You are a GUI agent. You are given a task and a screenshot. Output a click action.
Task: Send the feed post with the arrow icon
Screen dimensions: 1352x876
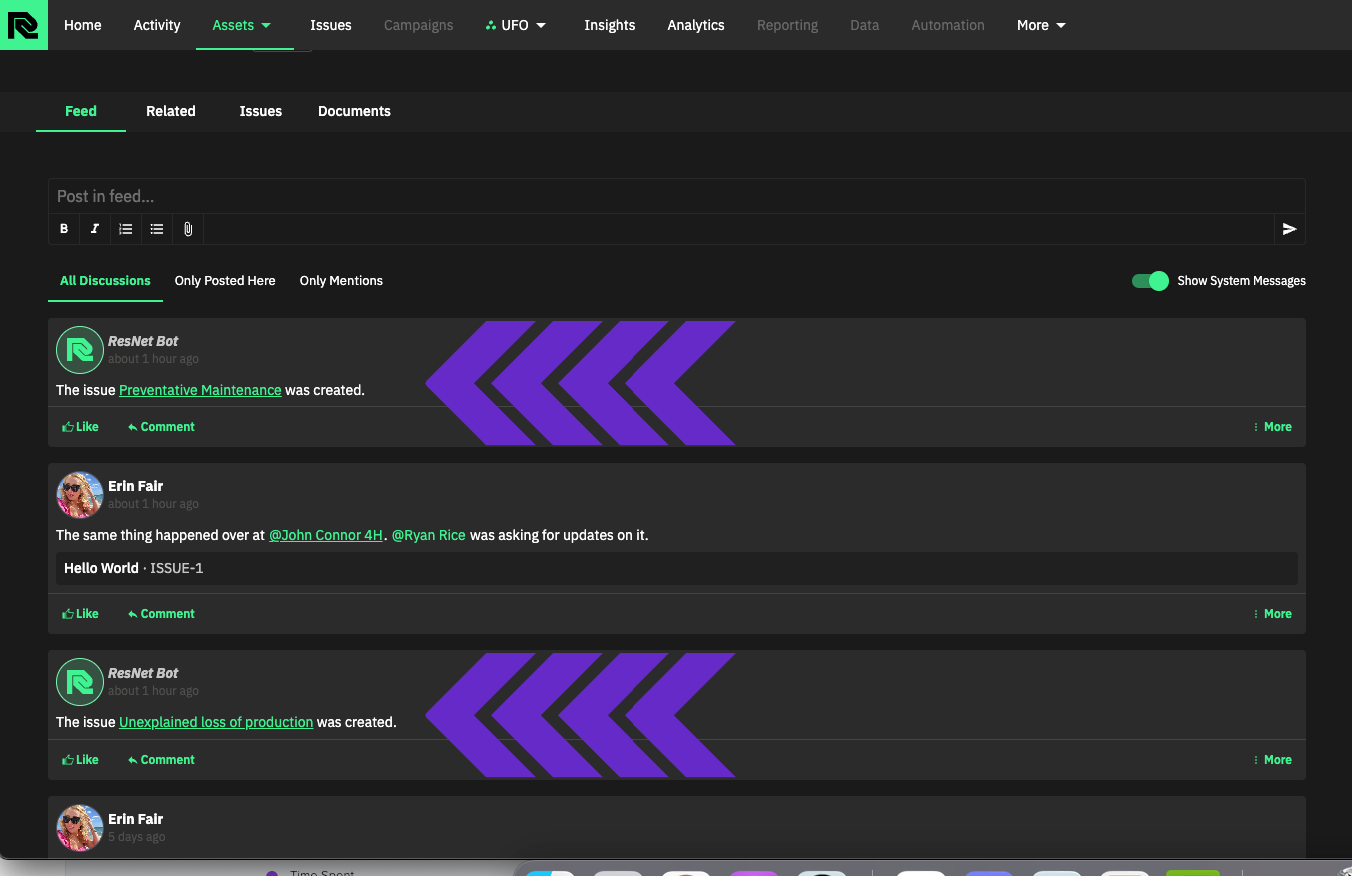(x=1289, y=229)
